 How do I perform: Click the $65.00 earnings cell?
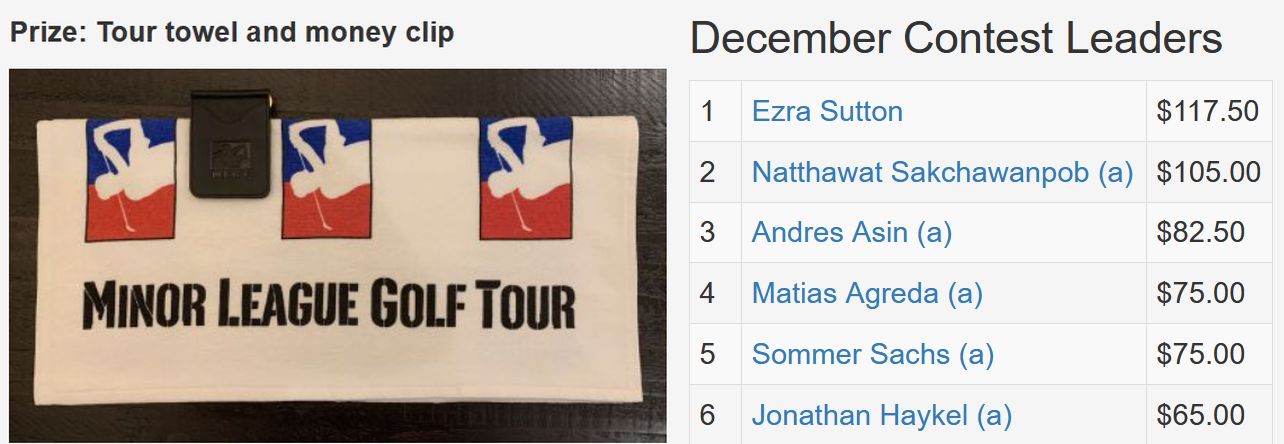click(x=1209, y=415)
